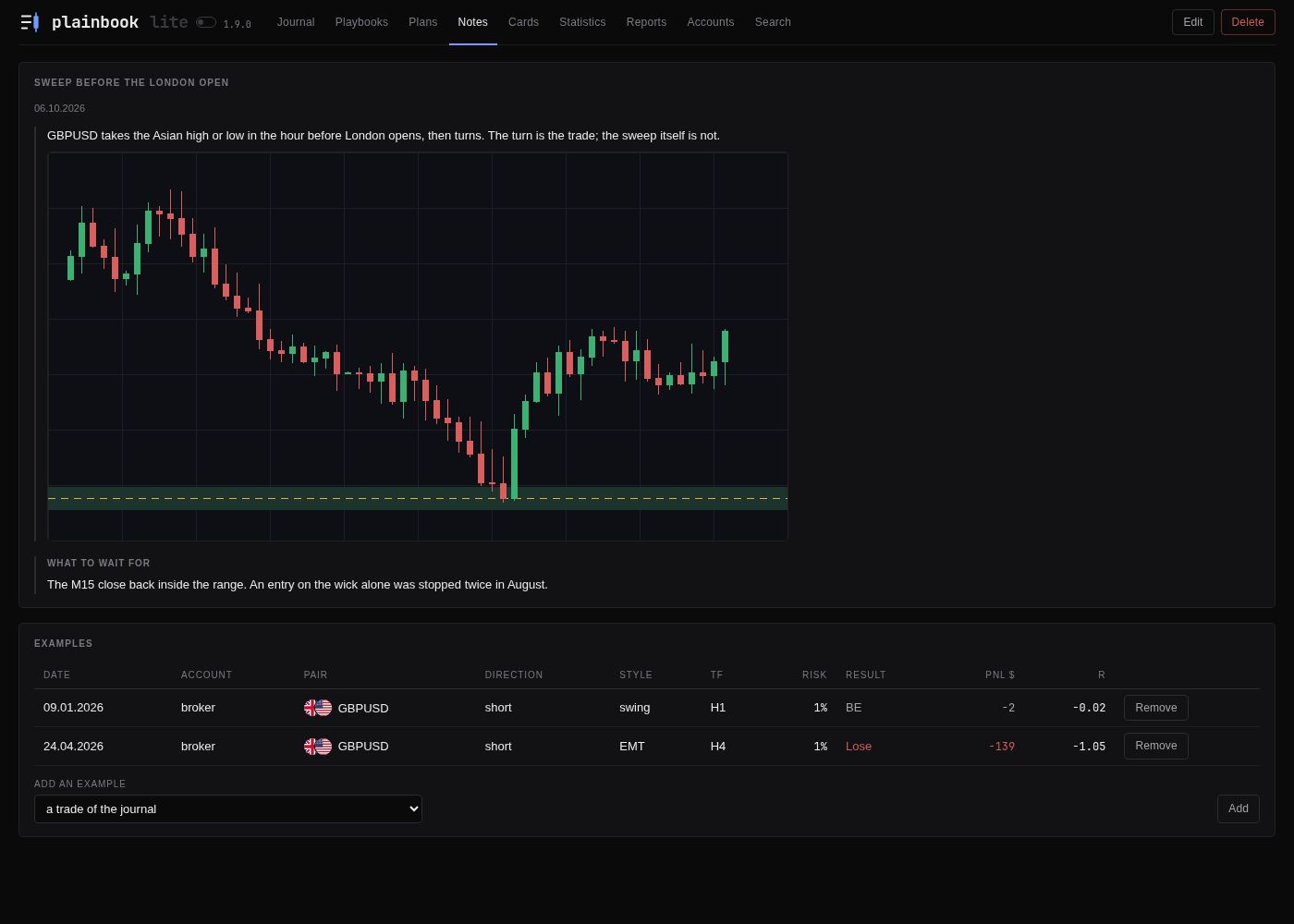1294x924 pixels.
Task: Click the 'Add an example' label
Action: [80, 784]
